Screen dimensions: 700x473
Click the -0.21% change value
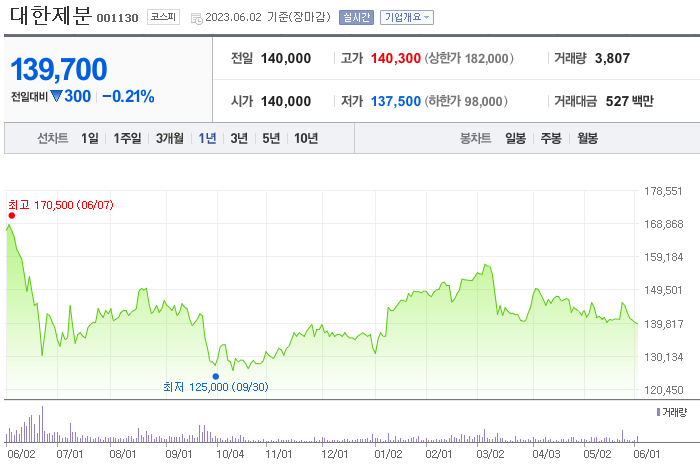[x=129, y=96]
